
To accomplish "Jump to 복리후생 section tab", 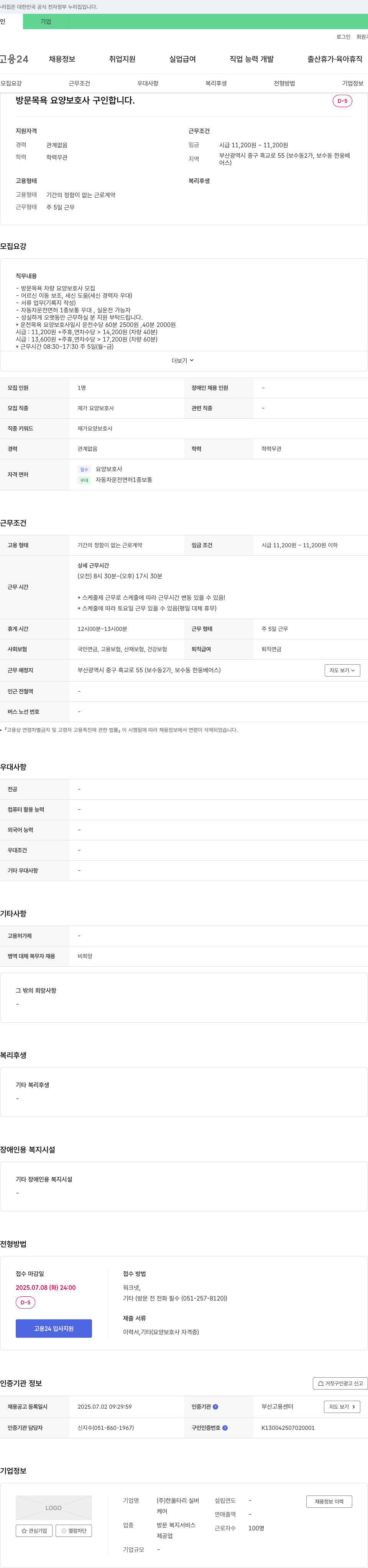I will (216, 83).
